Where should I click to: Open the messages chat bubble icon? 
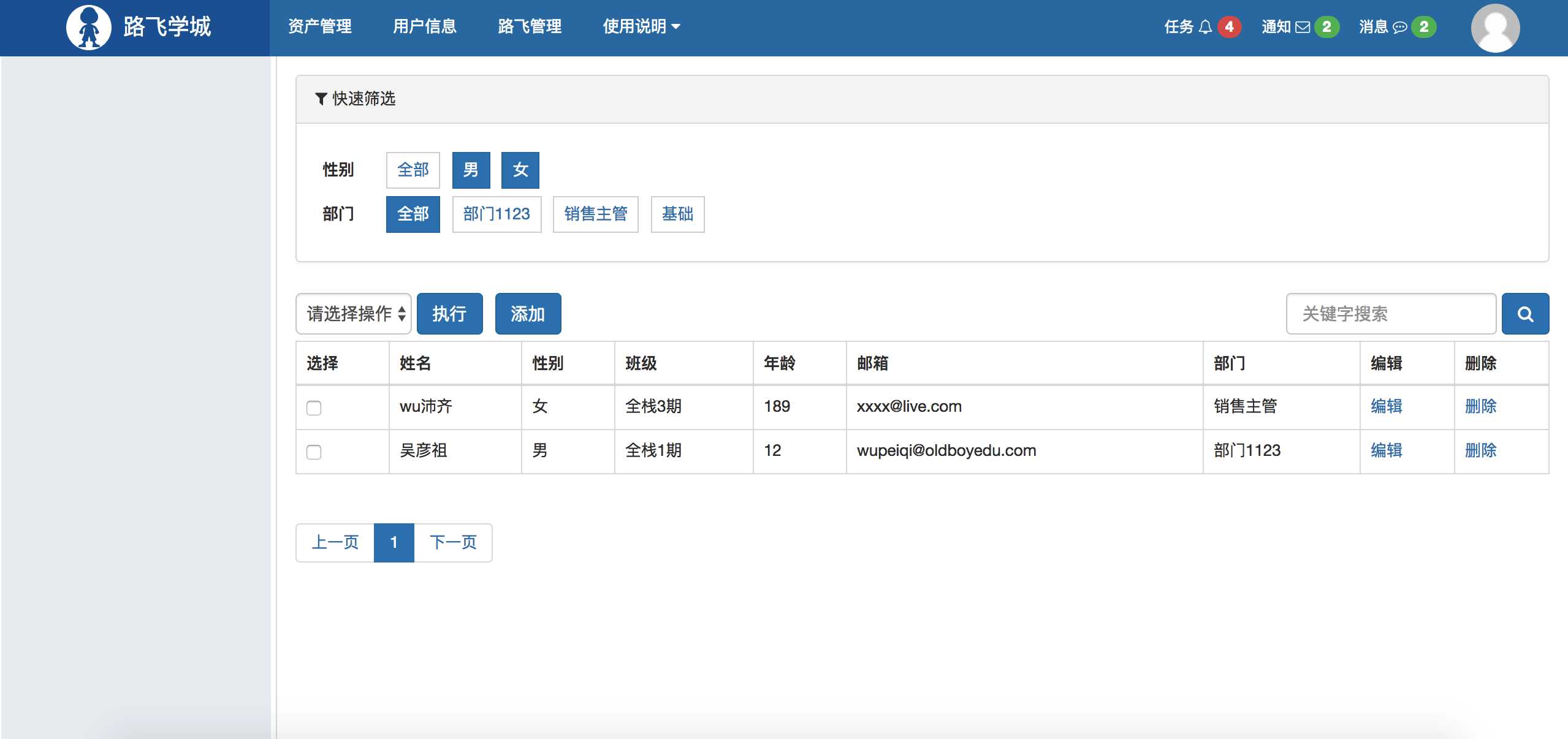tap(1399, 27)
